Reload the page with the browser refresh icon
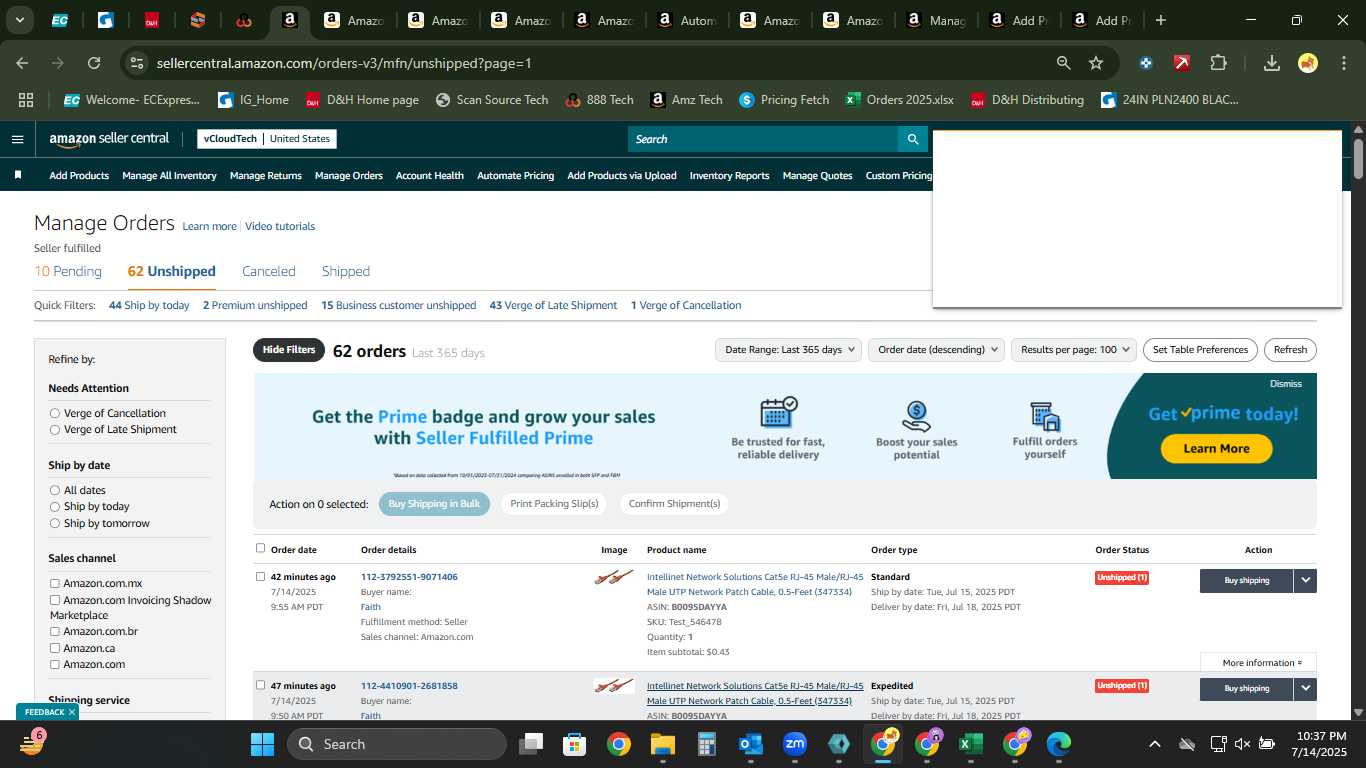 [94, 63]
